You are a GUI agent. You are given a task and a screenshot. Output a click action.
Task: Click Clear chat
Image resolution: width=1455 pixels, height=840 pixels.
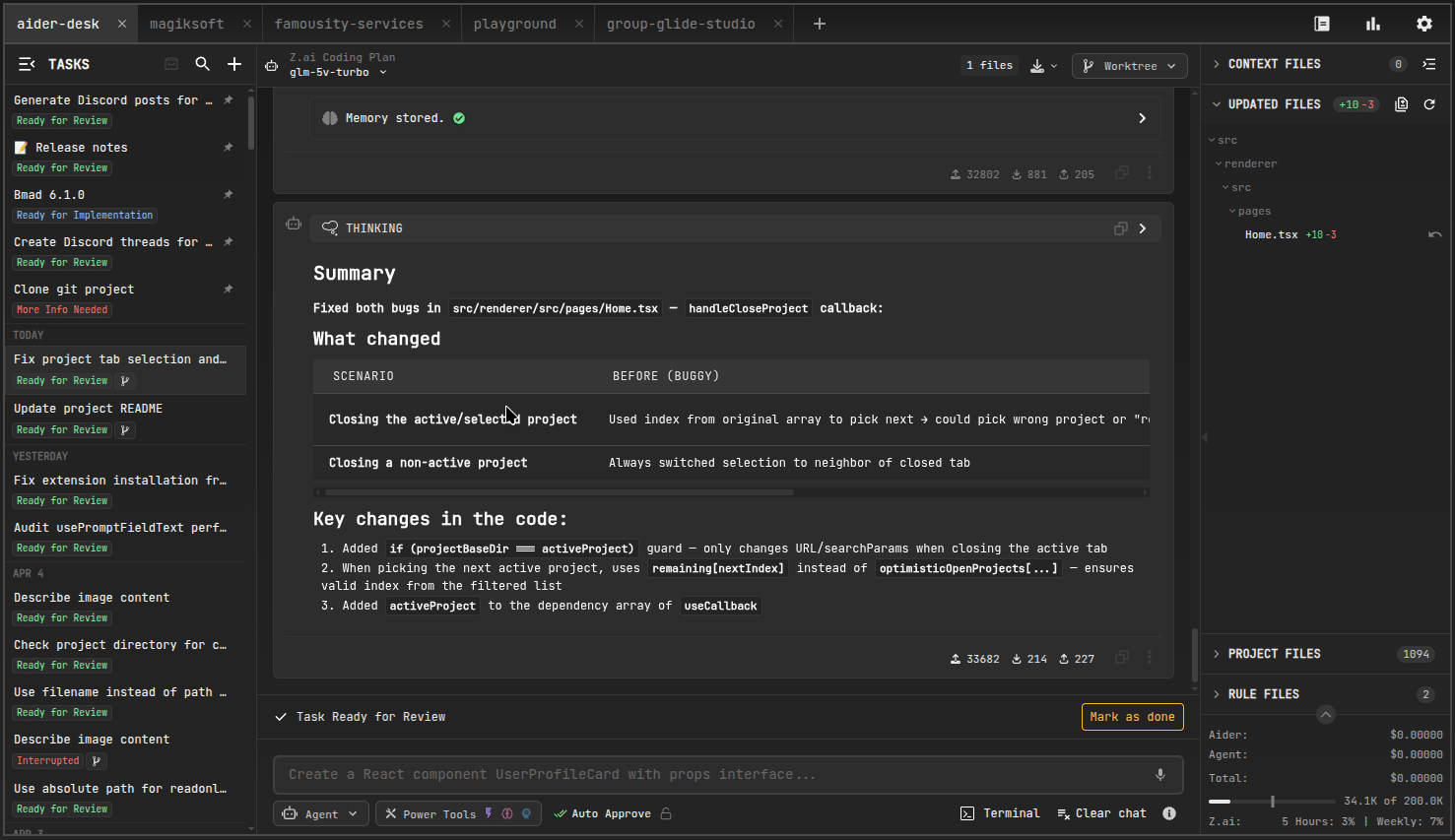pos(1101,813)
